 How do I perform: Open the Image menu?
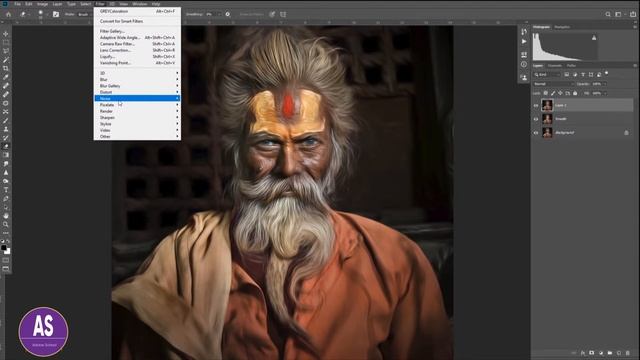point(42,4)
